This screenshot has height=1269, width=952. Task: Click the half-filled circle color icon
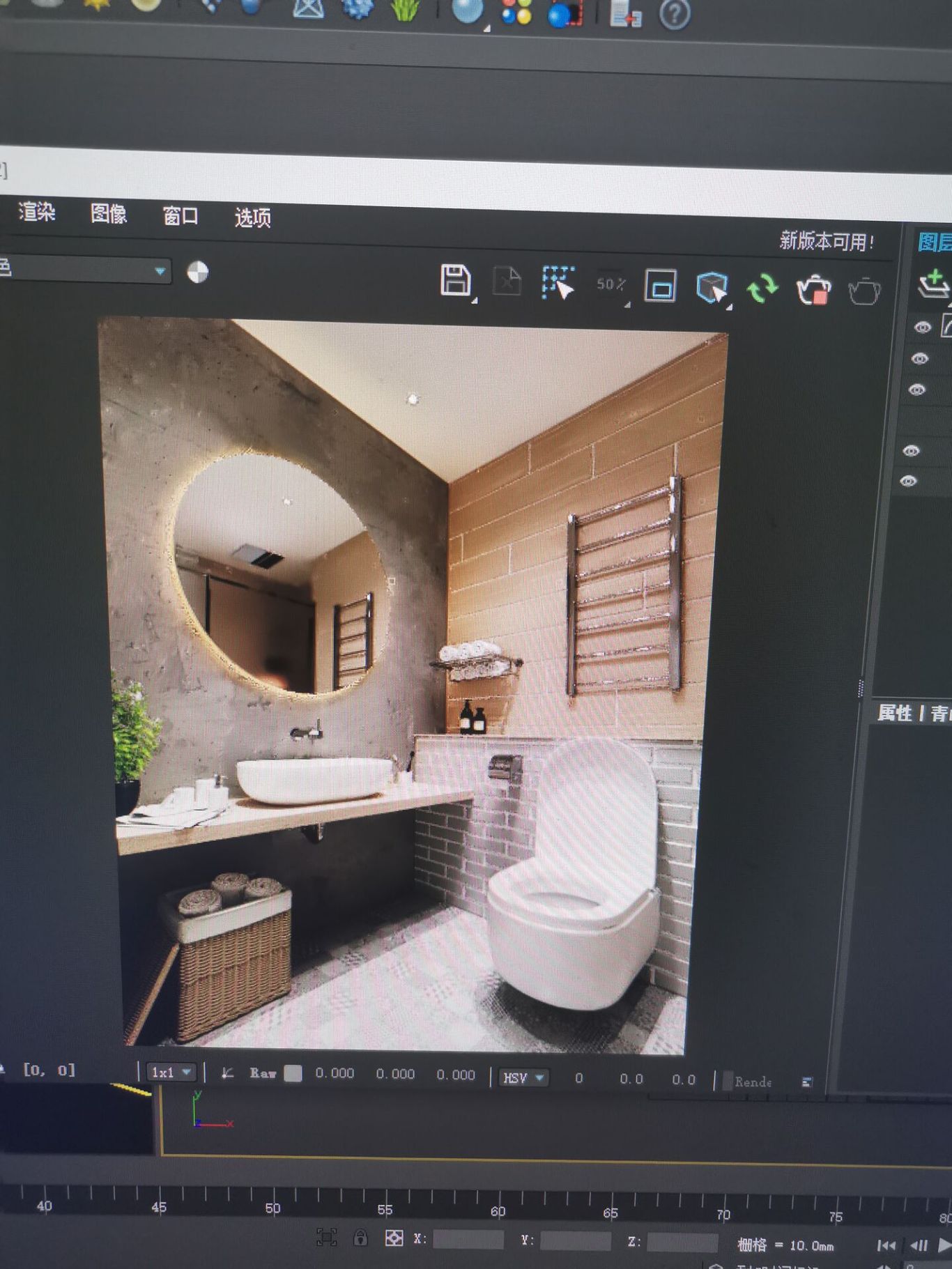pyautogui.click(x=198, y=272)
